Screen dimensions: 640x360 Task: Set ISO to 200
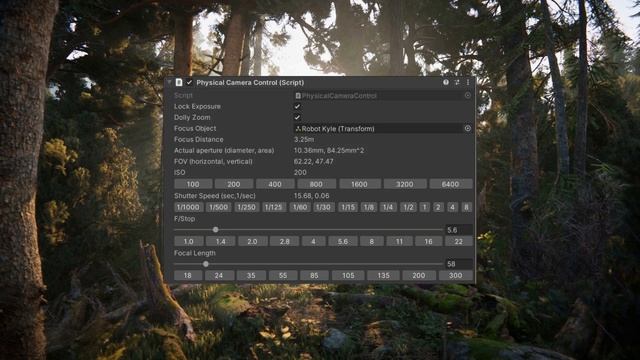pyautogui.click(x=234, y=184)
